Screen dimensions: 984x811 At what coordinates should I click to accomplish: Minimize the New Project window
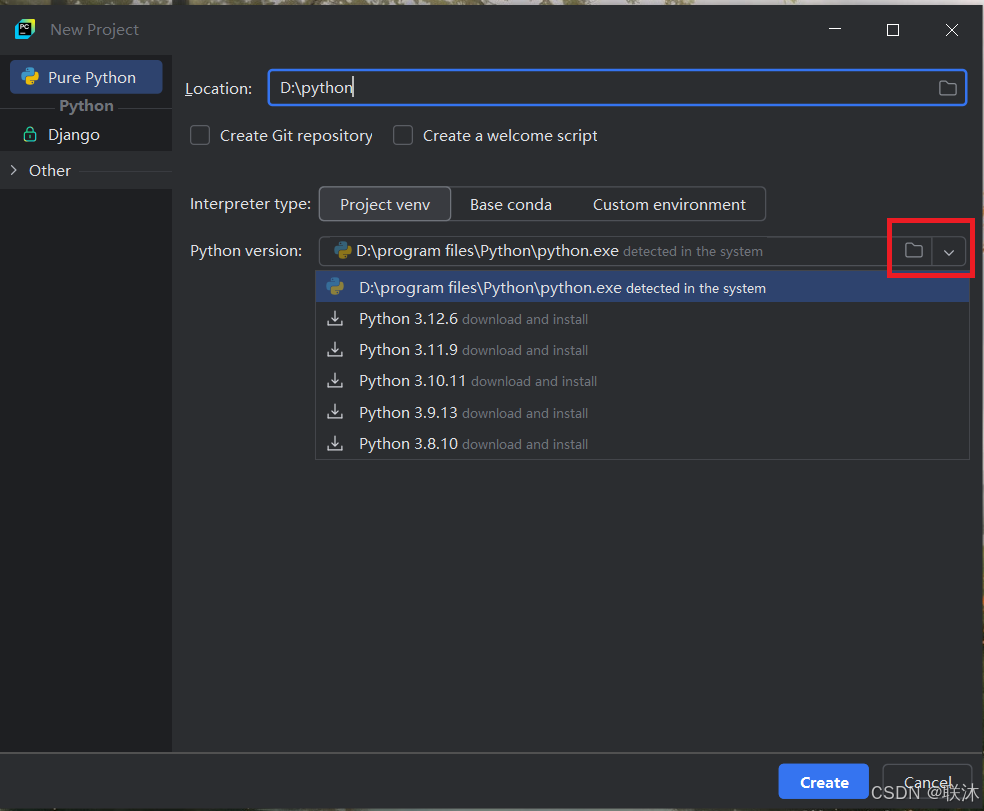point(835,30)
